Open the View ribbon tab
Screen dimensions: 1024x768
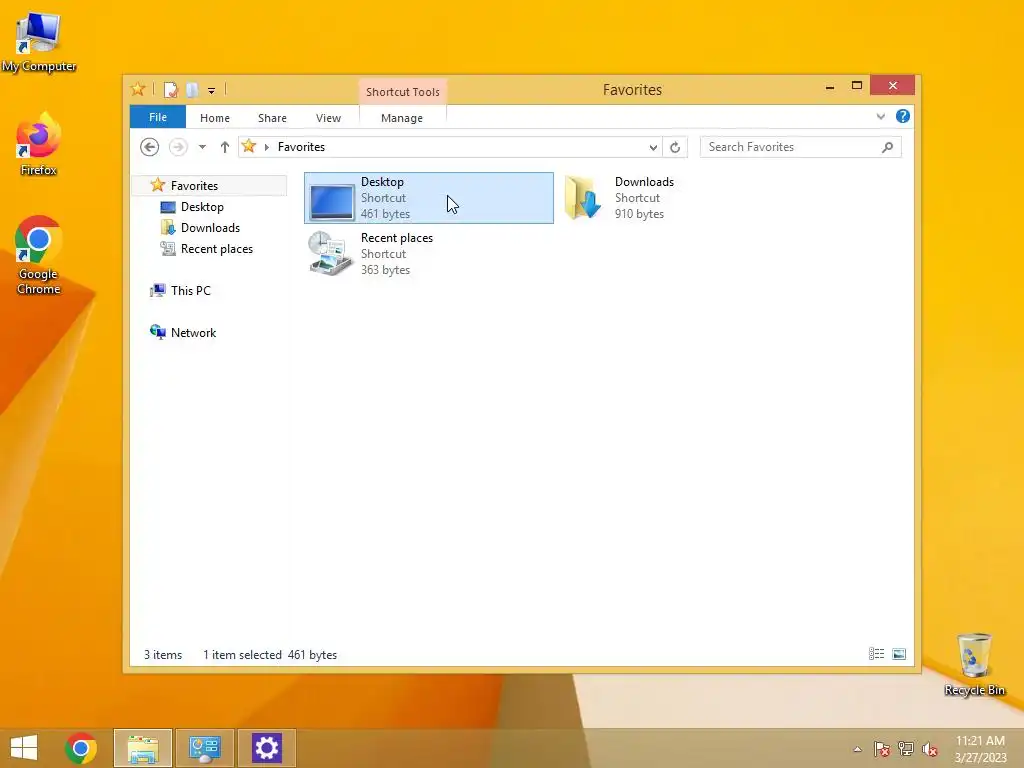click(x=328, y=118)
